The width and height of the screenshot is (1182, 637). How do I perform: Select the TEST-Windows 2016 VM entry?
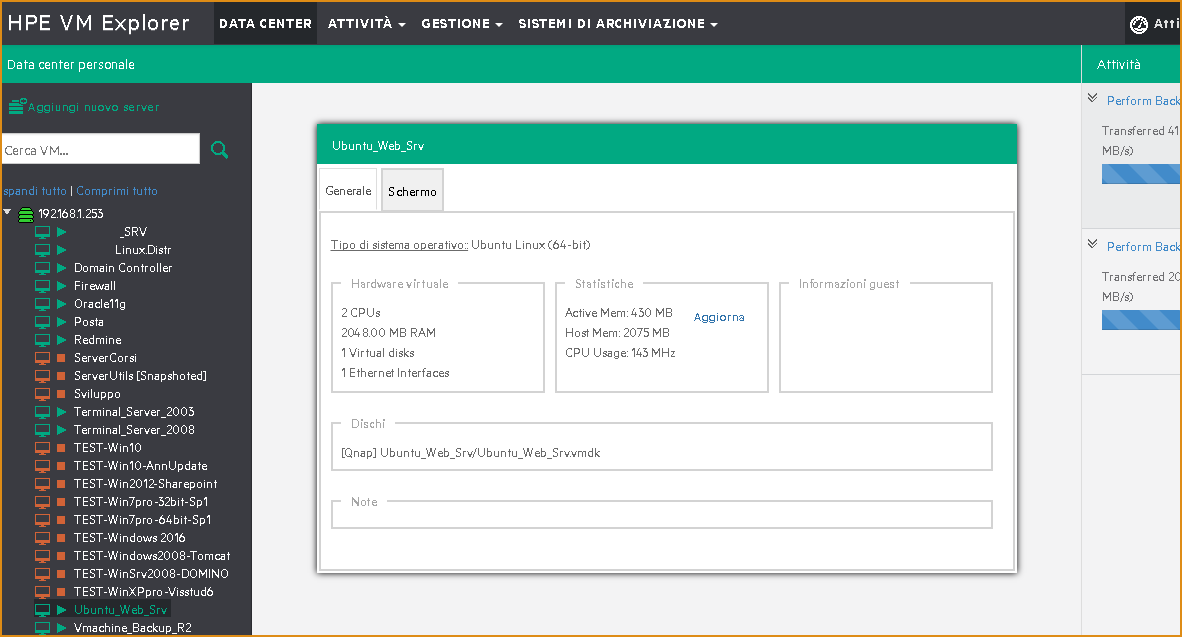click(x=130, y=537)
